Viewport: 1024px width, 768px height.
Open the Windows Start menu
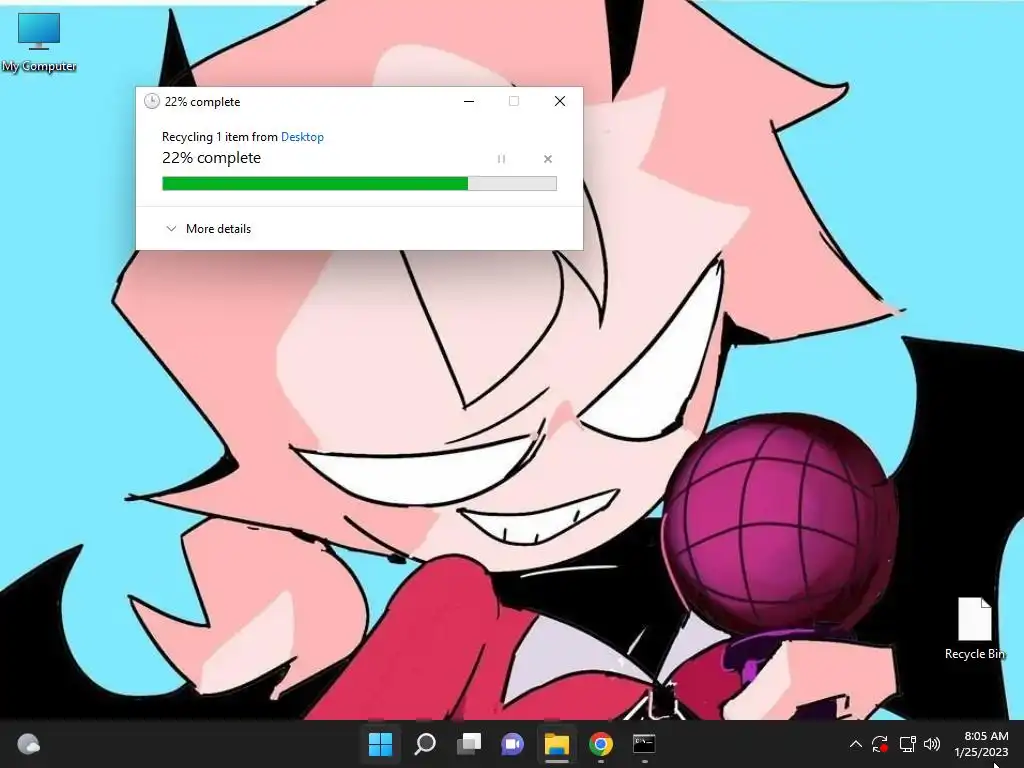pyautogui.click(x=381, y=744)
